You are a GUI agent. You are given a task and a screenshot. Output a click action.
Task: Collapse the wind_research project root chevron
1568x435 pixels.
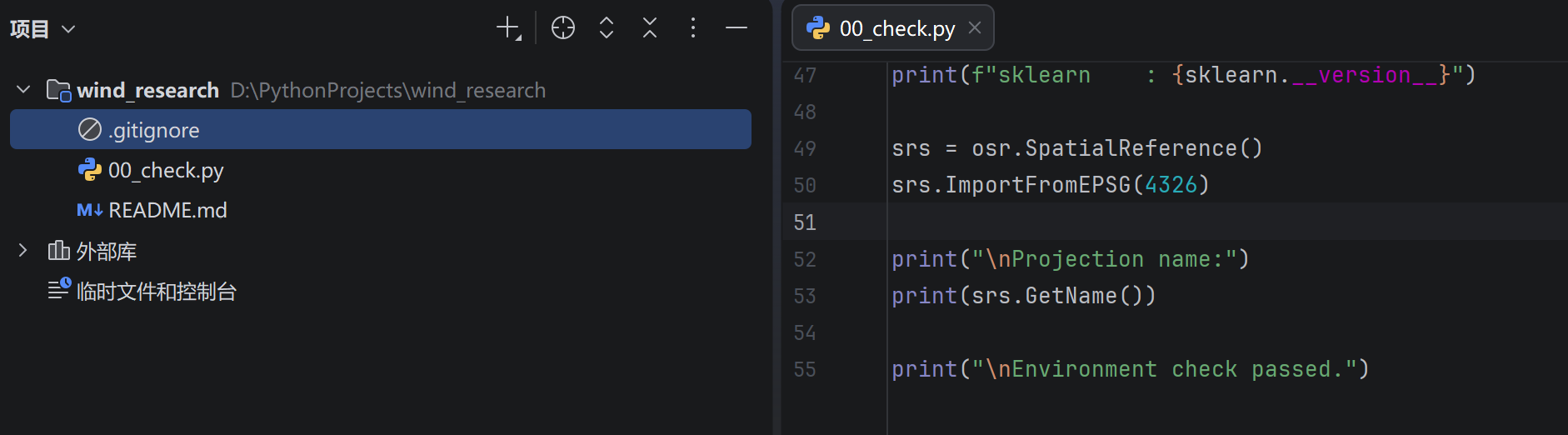coord(23,89)
